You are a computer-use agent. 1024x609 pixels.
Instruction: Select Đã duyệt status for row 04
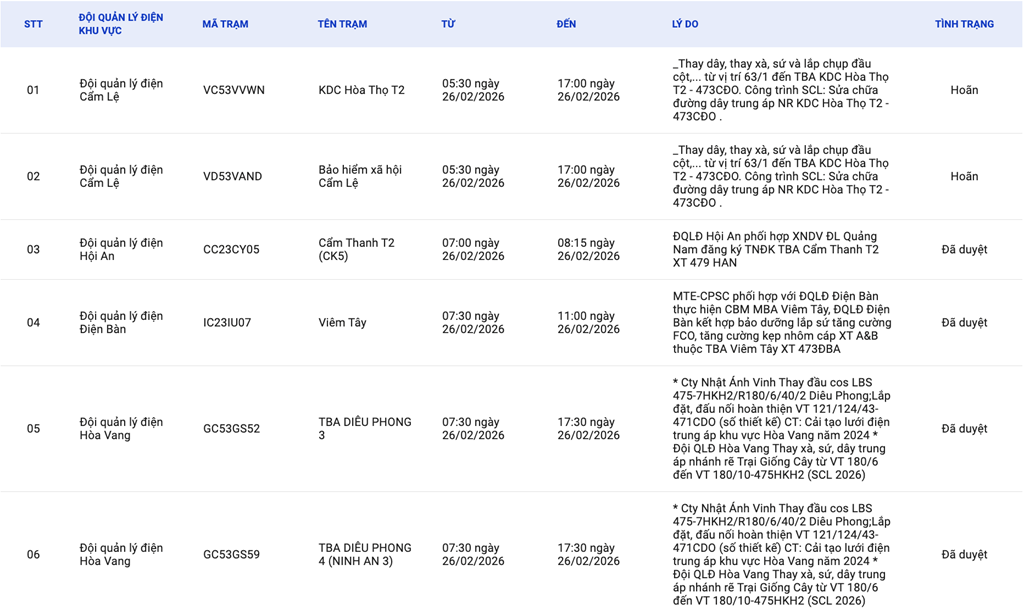point(964,323)
